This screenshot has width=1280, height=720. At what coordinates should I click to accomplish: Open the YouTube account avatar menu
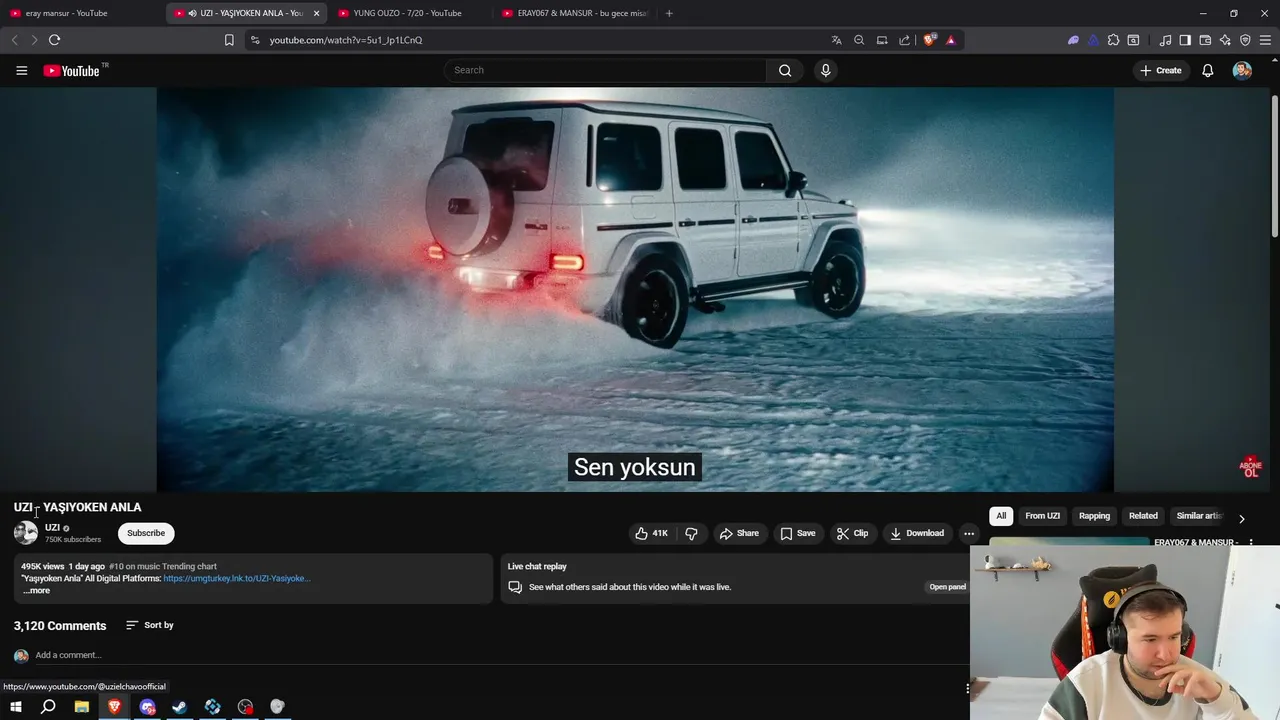click(x=1242, y=70)
